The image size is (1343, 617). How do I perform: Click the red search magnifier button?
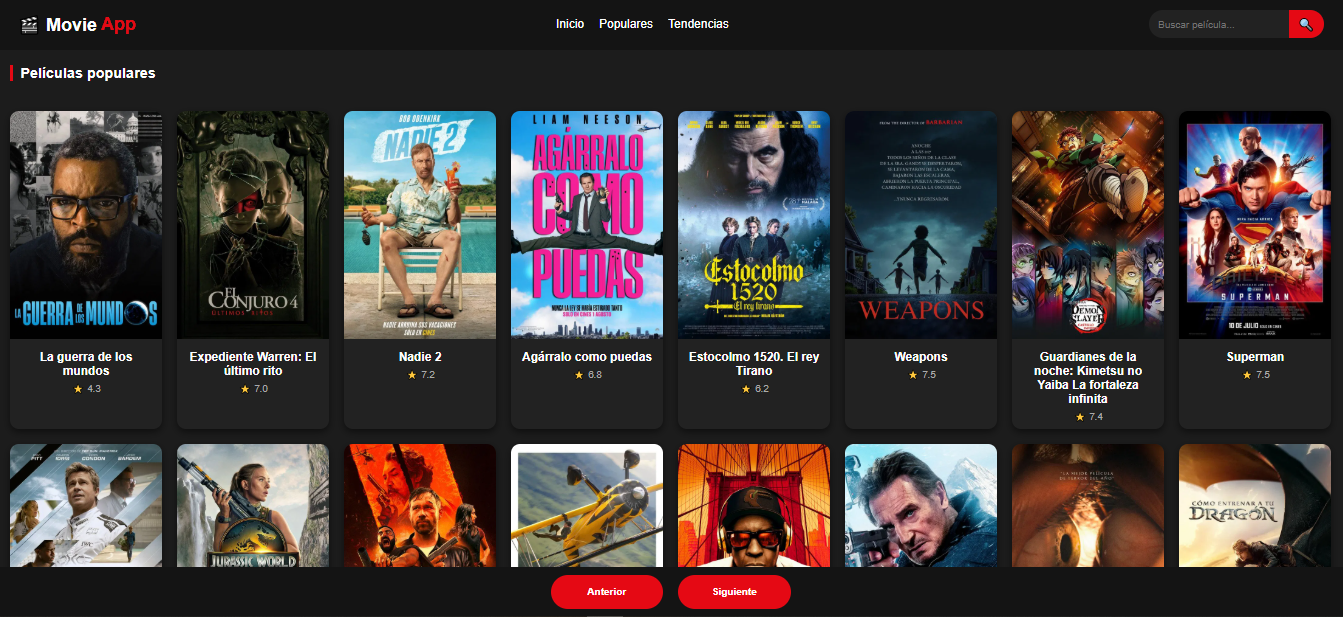(x=1306, y=24)
